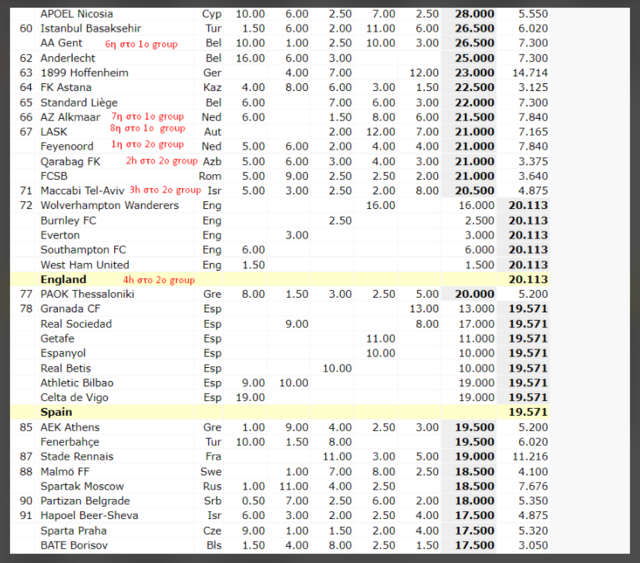Click 16.00 in the Anderlecht row

250,58
